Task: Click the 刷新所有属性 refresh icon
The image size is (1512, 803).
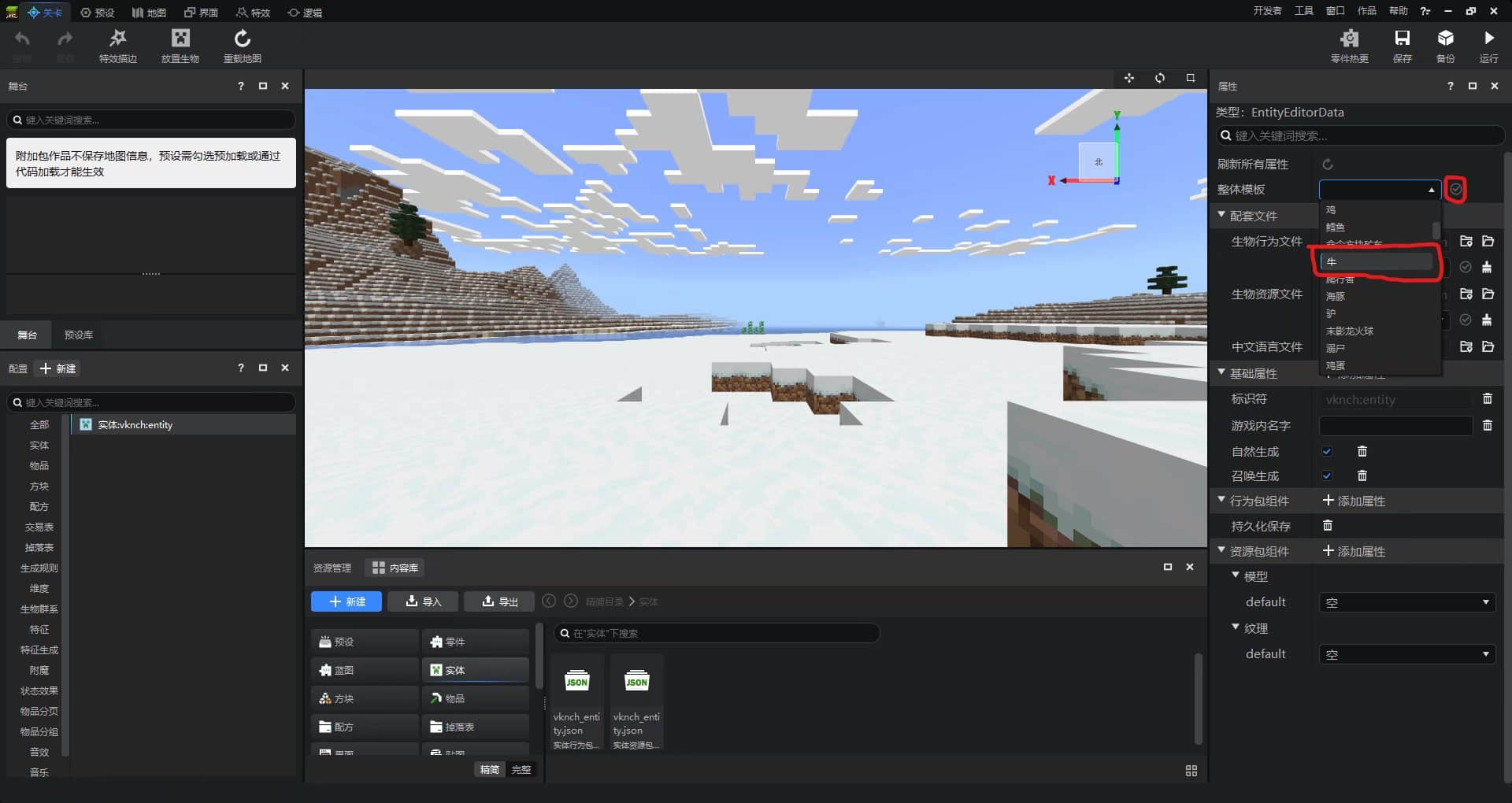Action: pyautogui.click(x=1328, y=164)
